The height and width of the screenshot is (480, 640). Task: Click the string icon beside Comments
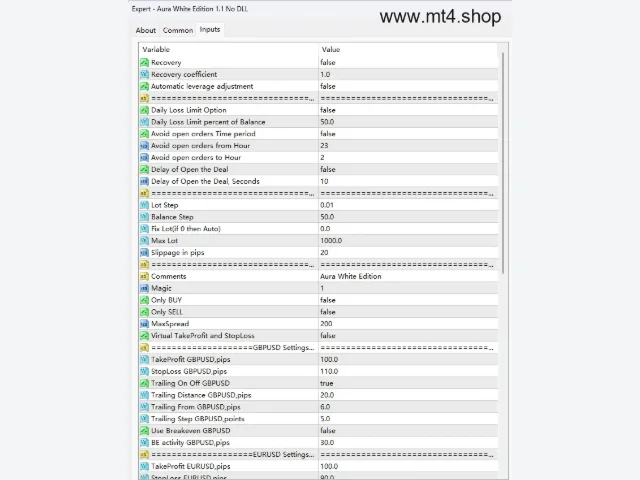tap(144, 276)
